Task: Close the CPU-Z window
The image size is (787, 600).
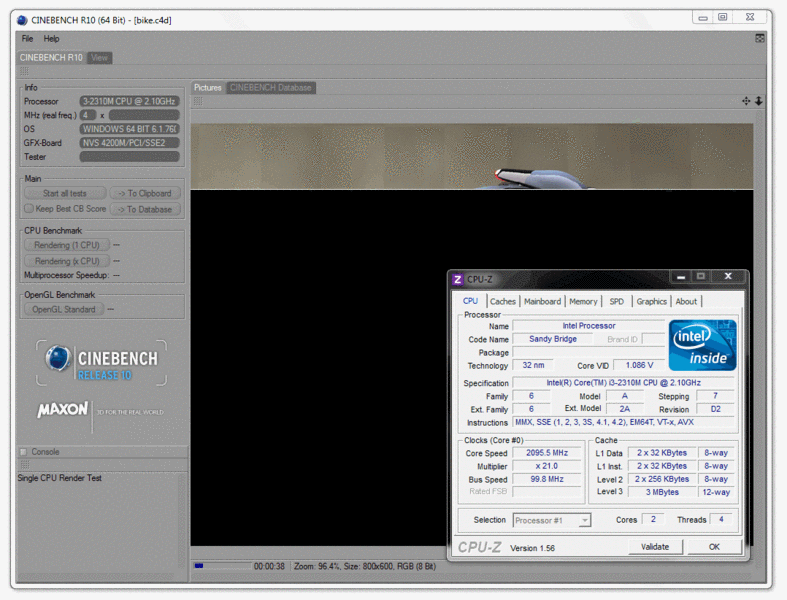Action: [728, 276]
